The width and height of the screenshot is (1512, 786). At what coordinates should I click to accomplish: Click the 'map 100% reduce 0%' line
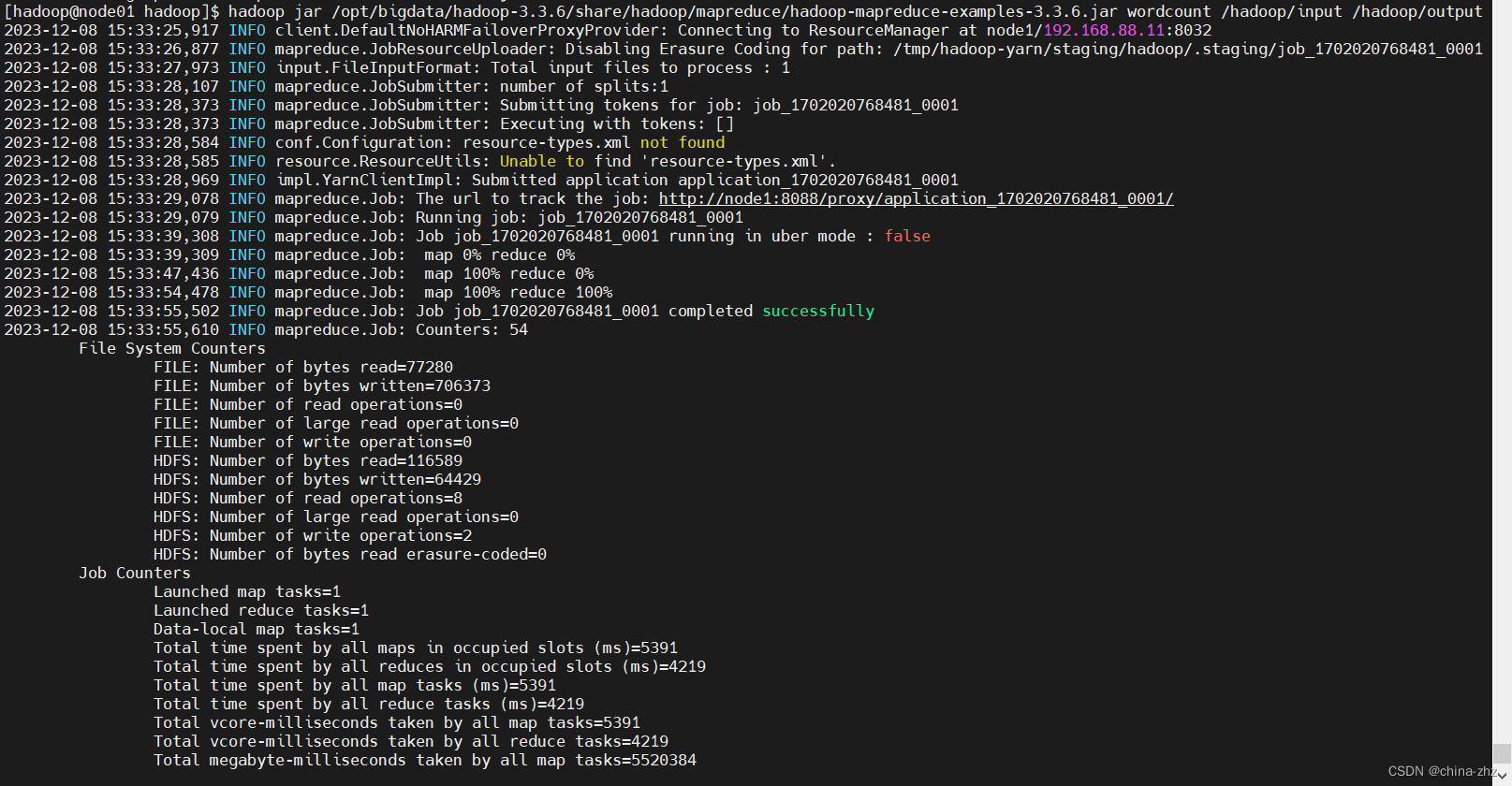click(299, 273)
